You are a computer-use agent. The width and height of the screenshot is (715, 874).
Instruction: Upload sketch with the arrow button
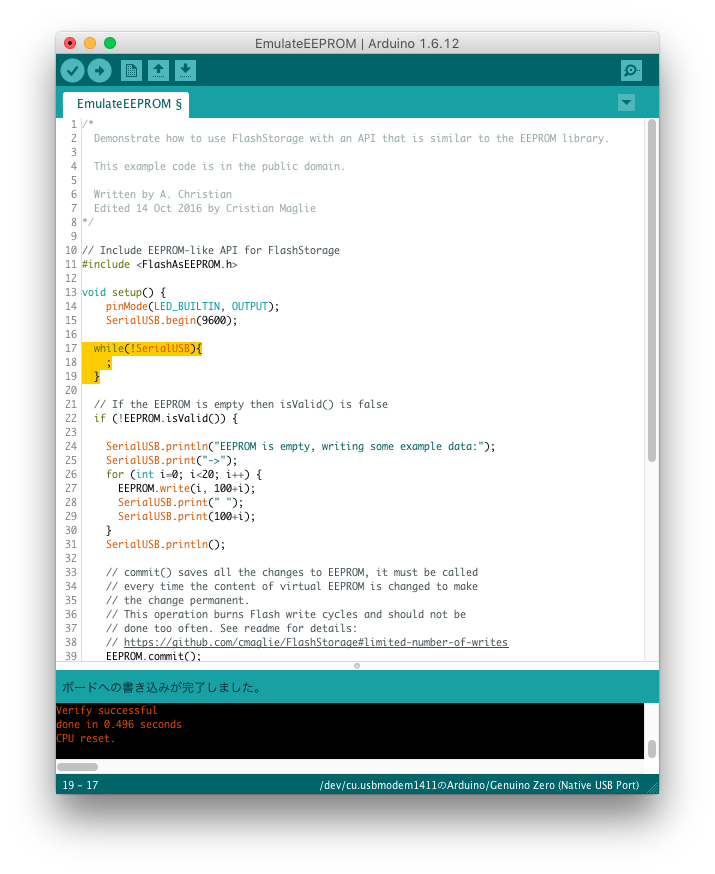pyautogui.click(x=99, y=71)
